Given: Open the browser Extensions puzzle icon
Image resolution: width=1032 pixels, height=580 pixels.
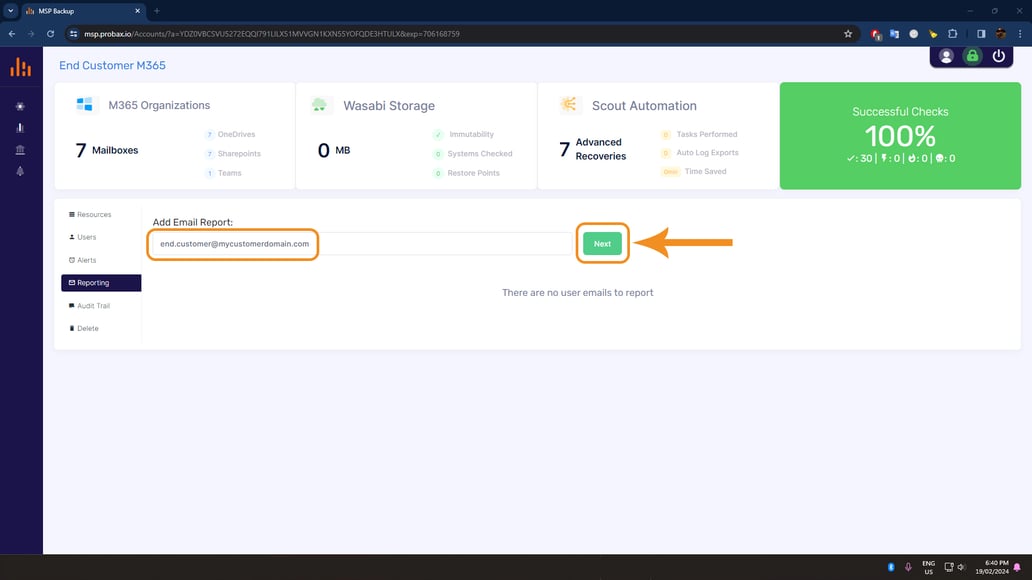Looking at the screenshot, I should [x=952, y=34].
